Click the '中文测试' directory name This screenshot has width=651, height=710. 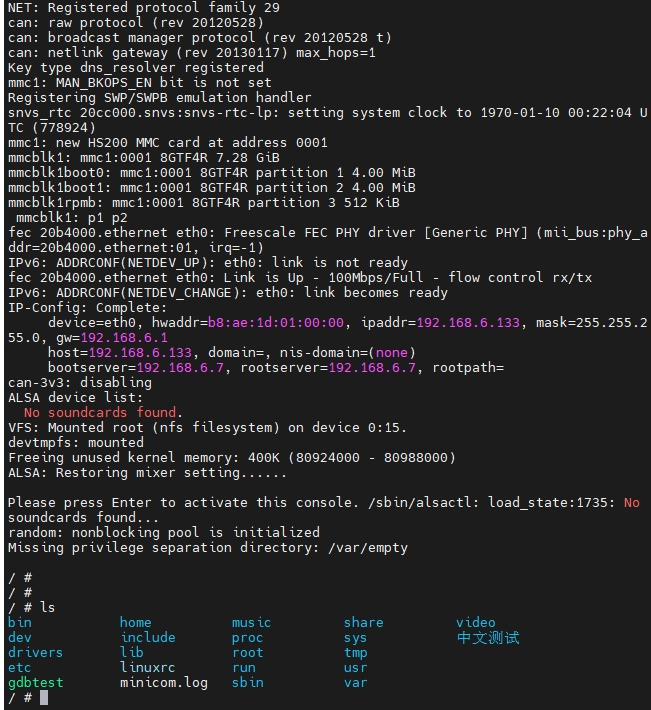pos(488,638)
